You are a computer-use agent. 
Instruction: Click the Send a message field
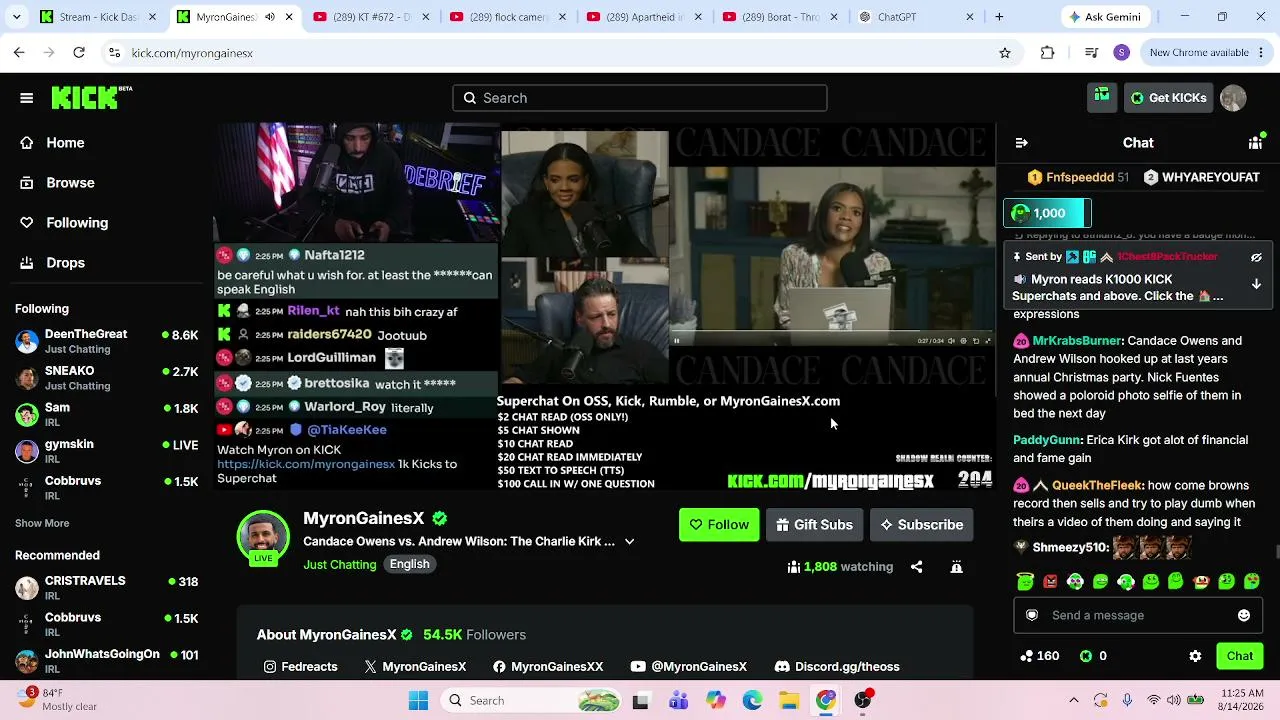(x=1138, y=615)
